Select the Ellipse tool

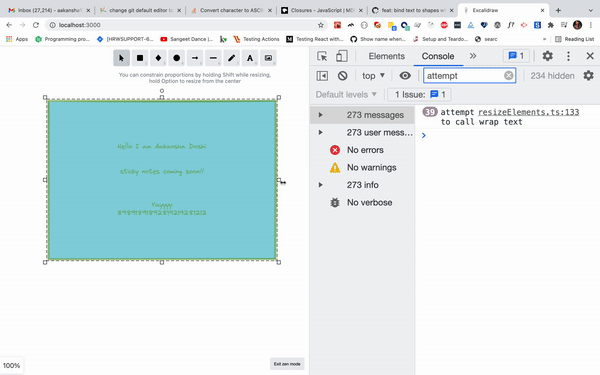pyautogui.click(x=176, y=58)
